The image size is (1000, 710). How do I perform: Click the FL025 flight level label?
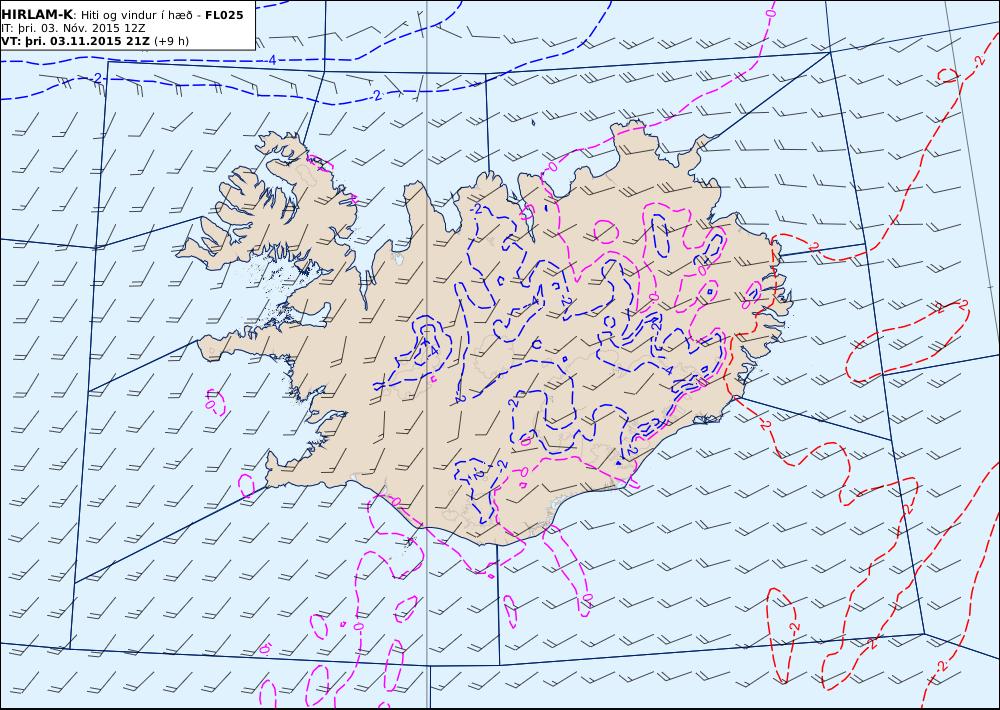[x=224, y=15]
